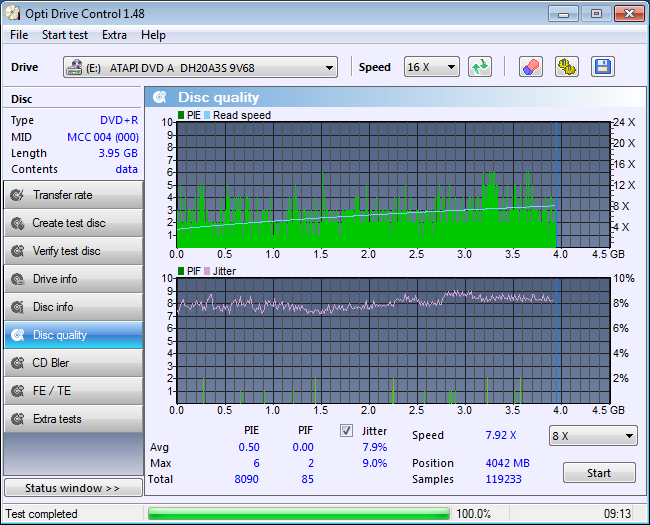Click the Length value 3.95 GB

coord(118,153)
